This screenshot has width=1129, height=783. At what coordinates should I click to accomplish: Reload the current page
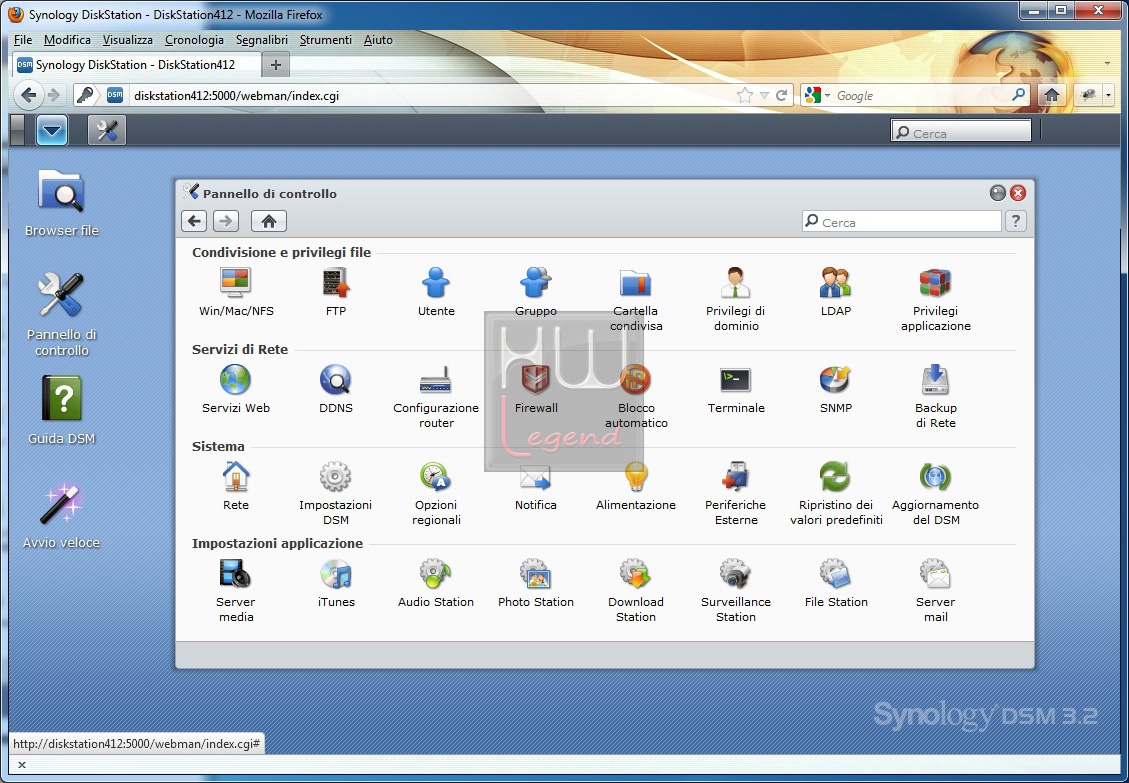[781, 95]
